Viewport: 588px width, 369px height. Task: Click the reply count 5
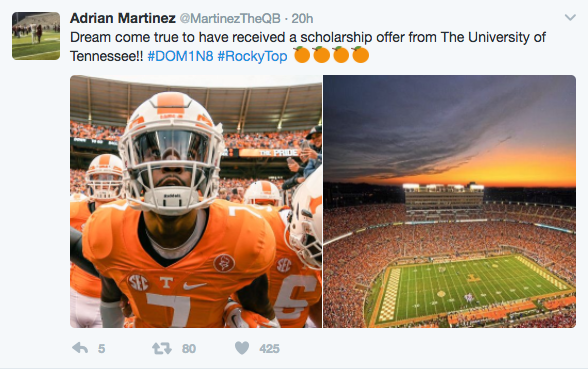(102, 349)
